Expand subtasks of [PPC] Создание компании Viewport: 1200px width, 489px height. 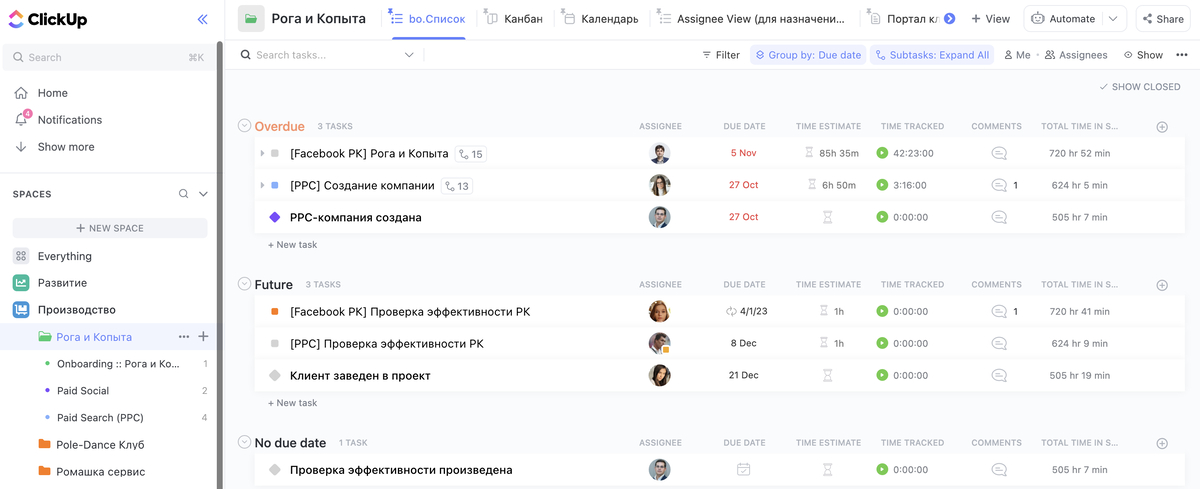pos(262,186)
